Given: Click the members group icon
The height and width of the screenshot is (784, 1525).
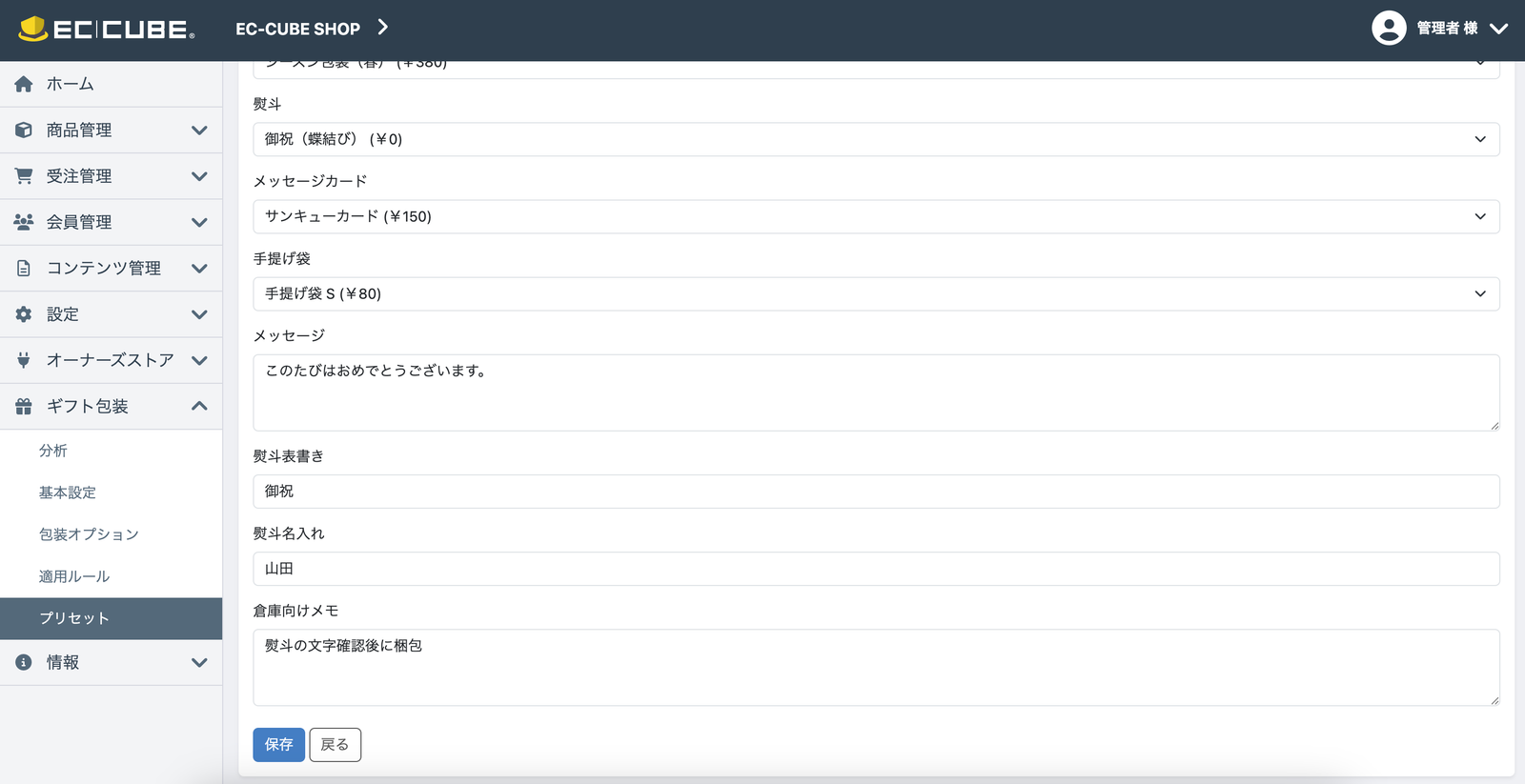Looking at the screenshot, I should pyautogui.click(x=24, y=222).
